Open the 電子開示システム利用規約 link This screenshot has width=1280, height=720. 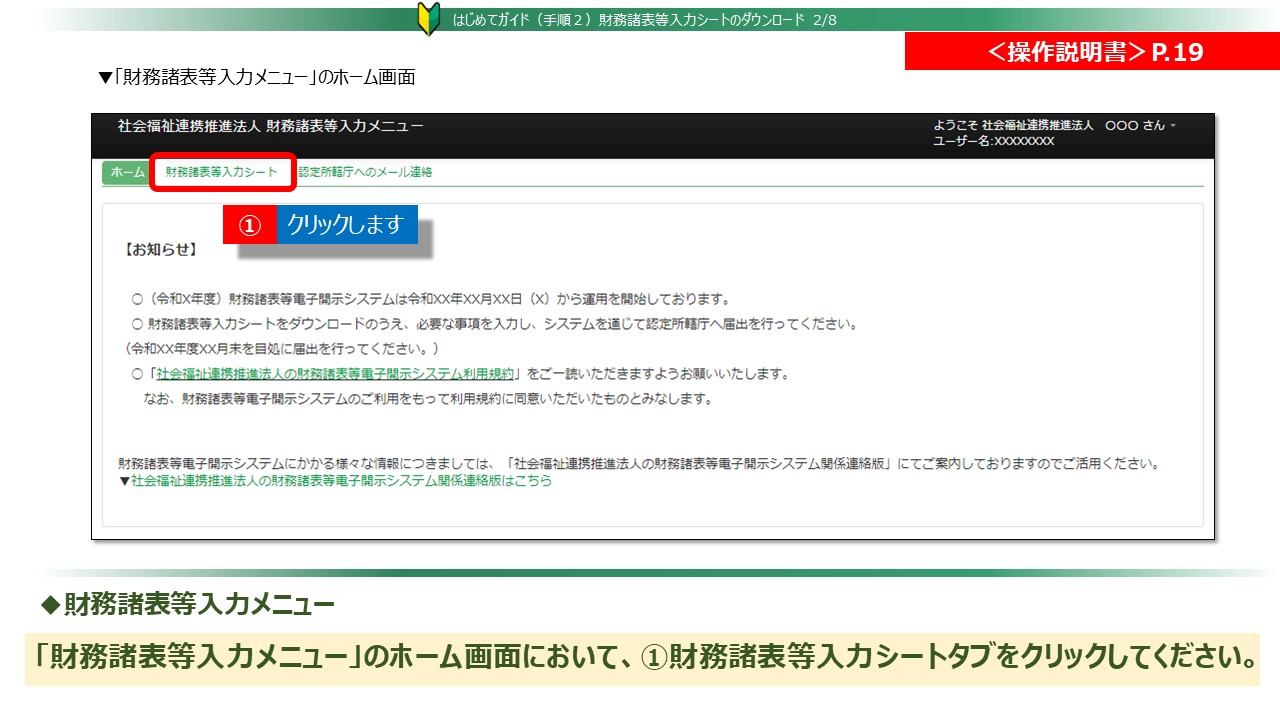335,374
